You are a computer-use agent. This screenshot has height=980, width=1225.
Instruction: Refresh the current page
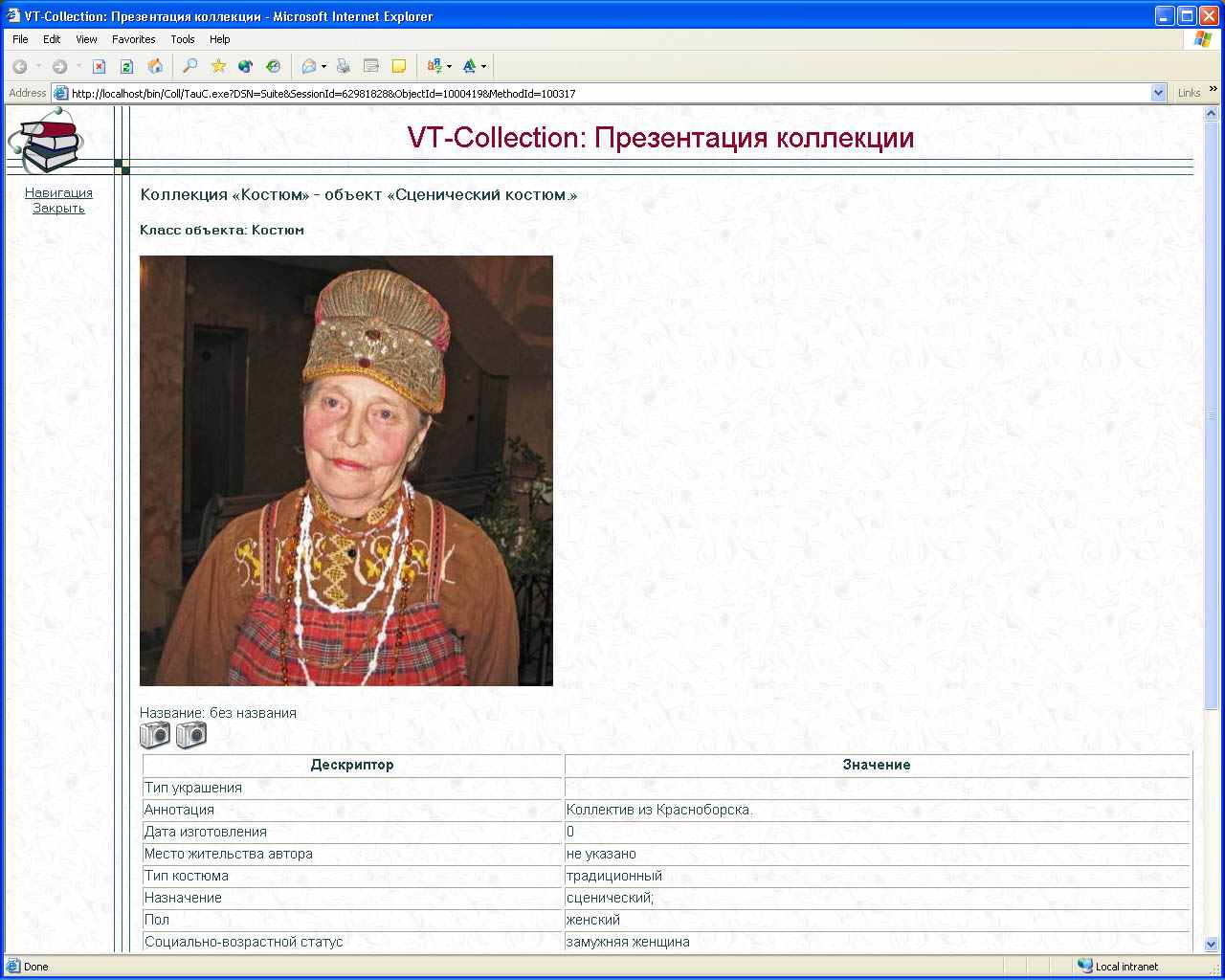[x=126, y=66]
